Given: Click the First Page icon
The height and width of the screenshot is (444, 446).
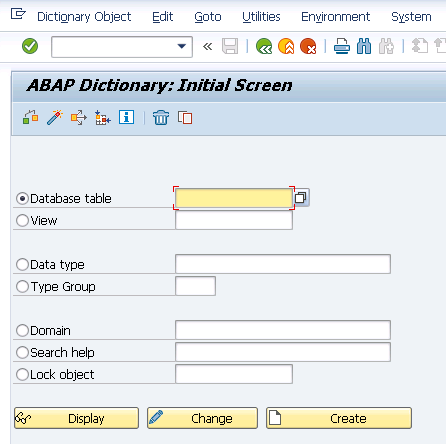Looking at the screenshot, I should (420, 46).
